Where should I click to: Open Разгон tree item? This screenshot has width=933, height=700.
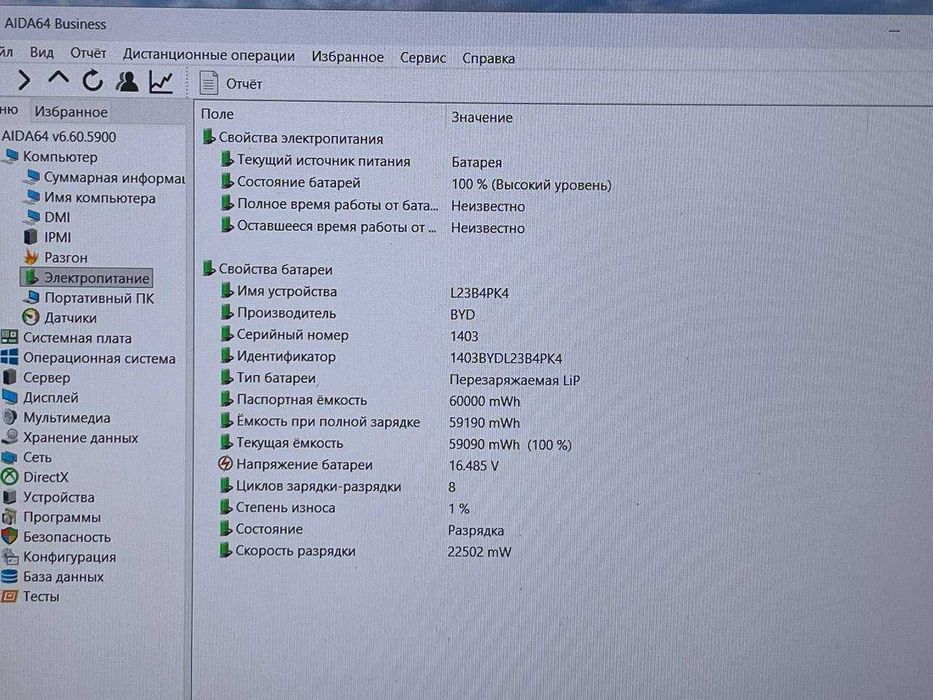coord(57,257)
